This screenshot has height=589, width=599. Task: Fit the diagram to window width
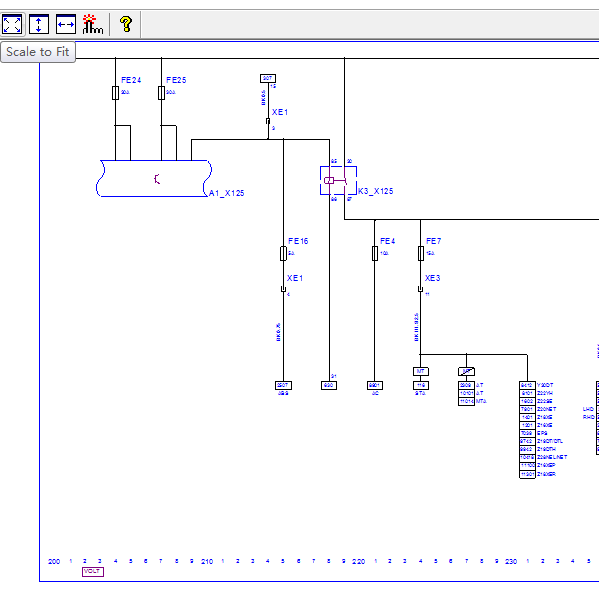click(x=66, y=25)
